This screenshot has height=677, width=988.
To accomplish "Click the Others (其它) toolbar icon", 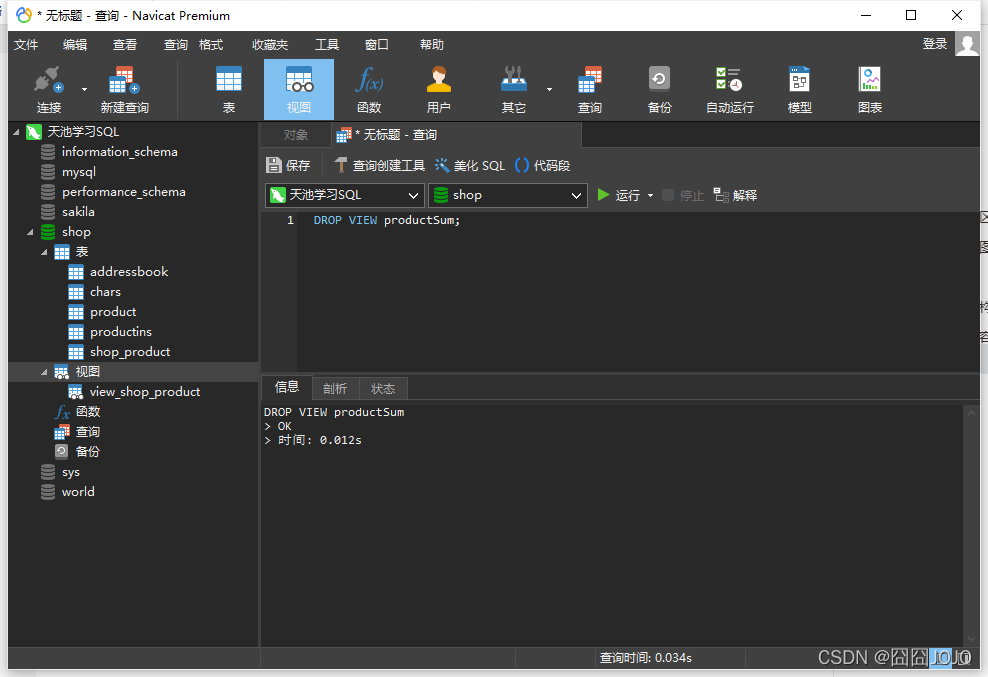I will 514,90.
